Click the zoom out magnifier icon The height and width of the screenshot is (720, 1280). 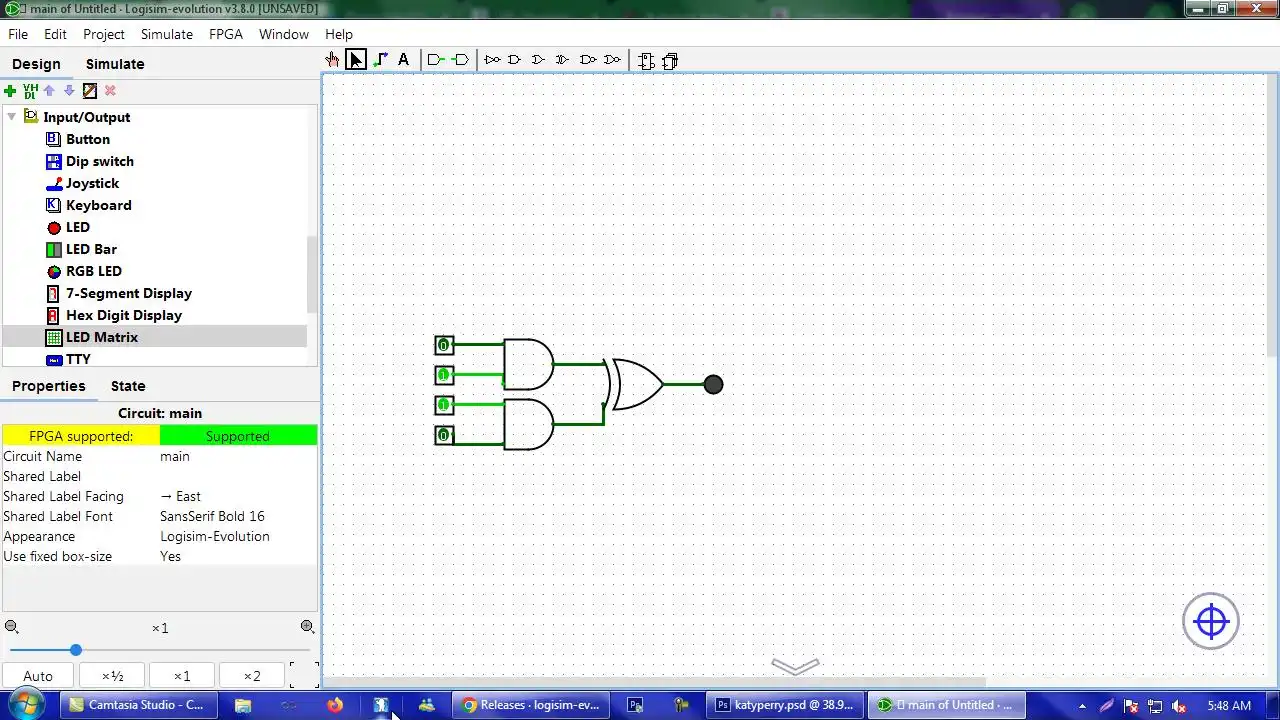(x=12, y=627)
